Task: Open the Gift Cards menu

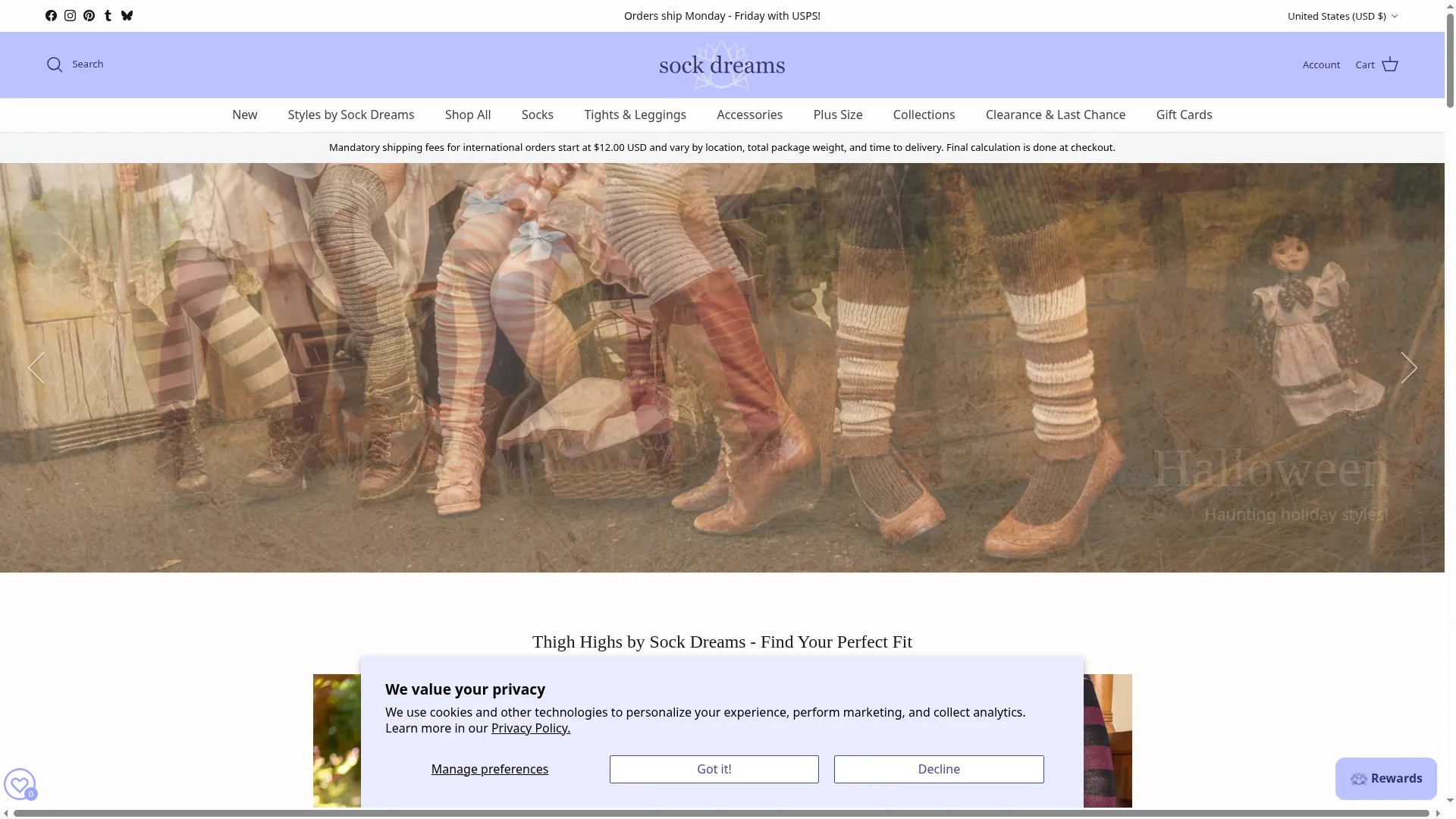Action: 1184,115
